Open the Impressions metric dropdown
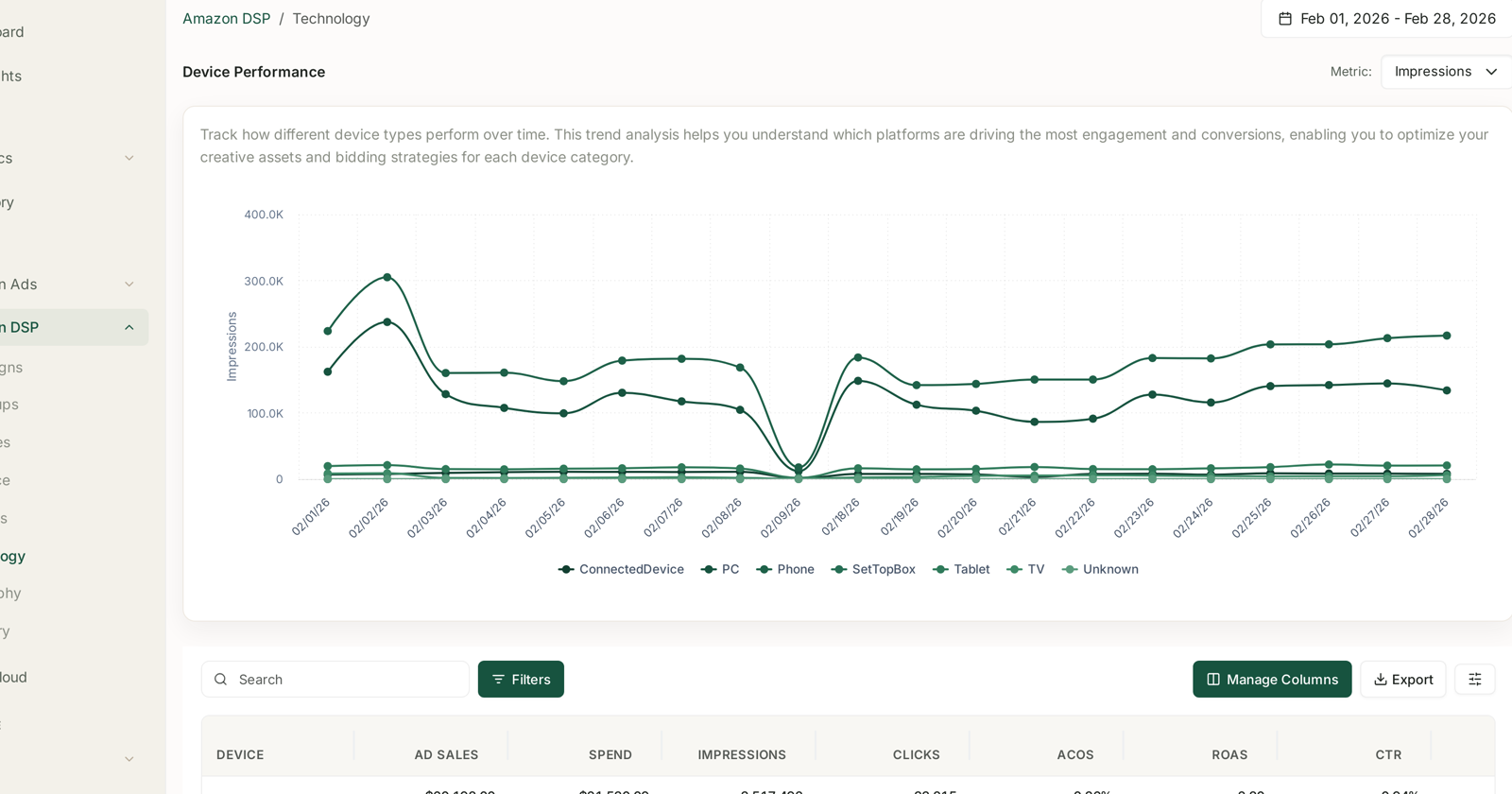Image resolution: width=1512 pixels, height=794 pixels. point(1446,72)
